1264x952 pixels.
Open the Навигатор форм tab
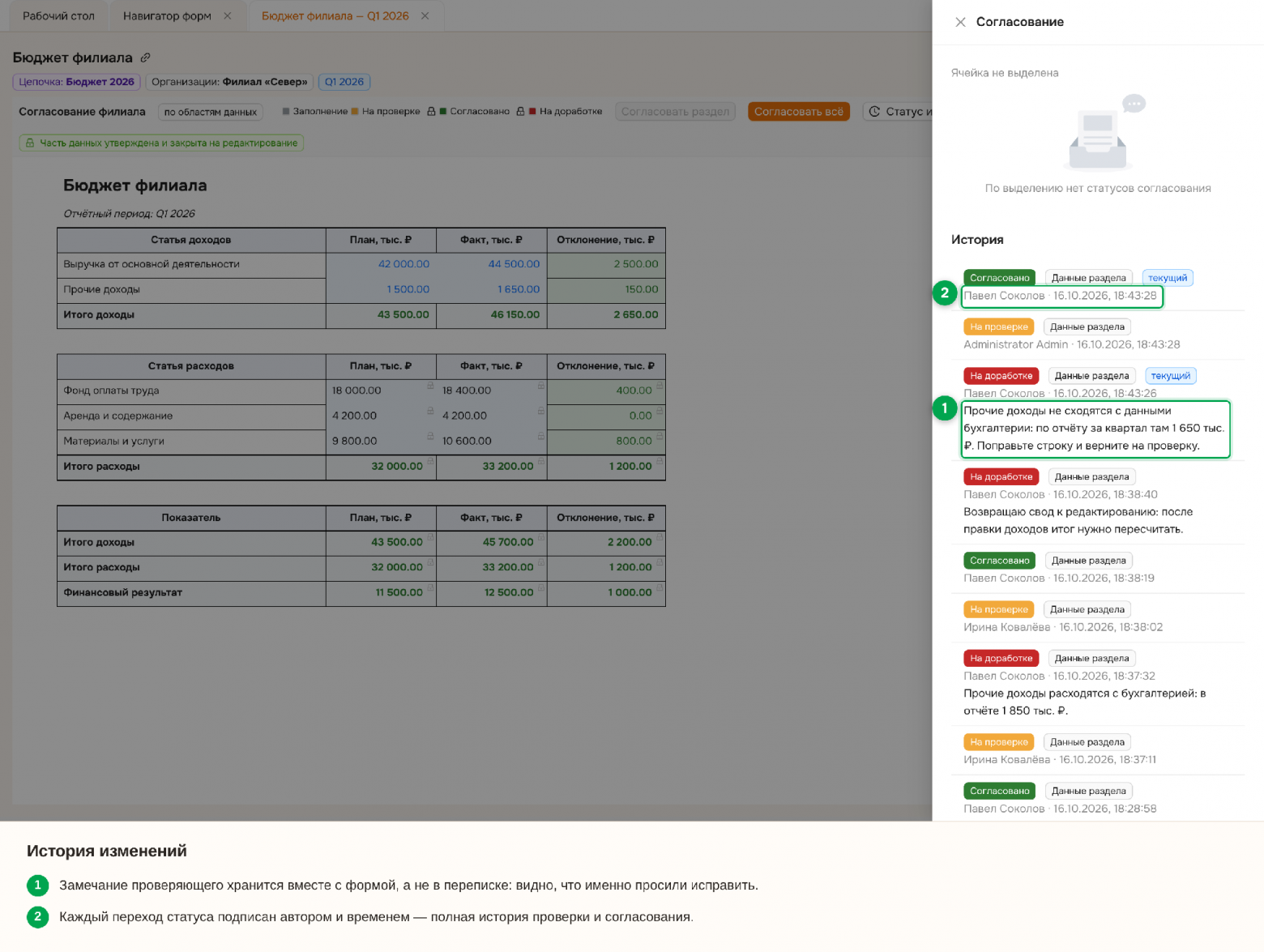167,16
